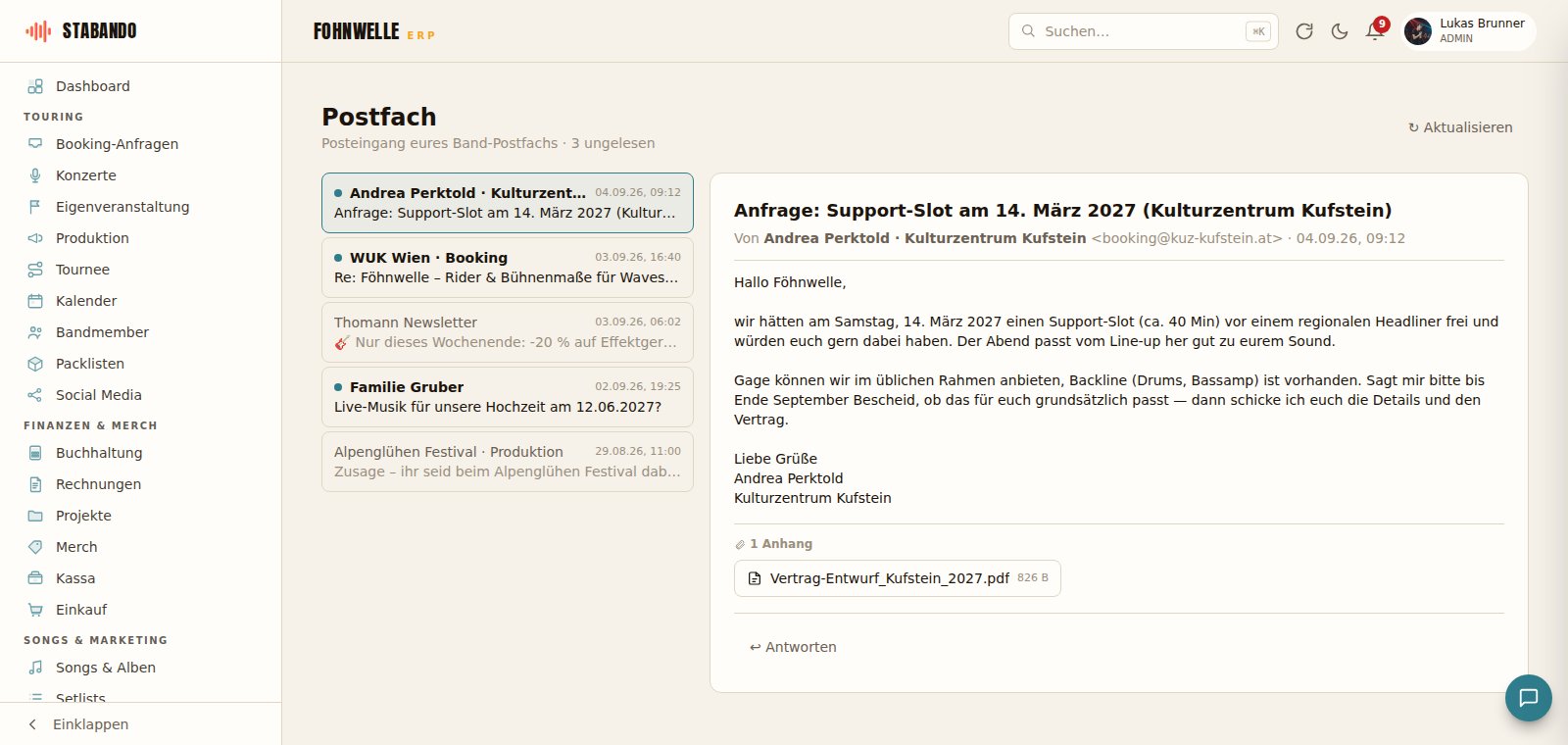This screenshot has height=745, width=1568.
Task: Click the Föhnwelle ERP title
Action: [373, 31]
